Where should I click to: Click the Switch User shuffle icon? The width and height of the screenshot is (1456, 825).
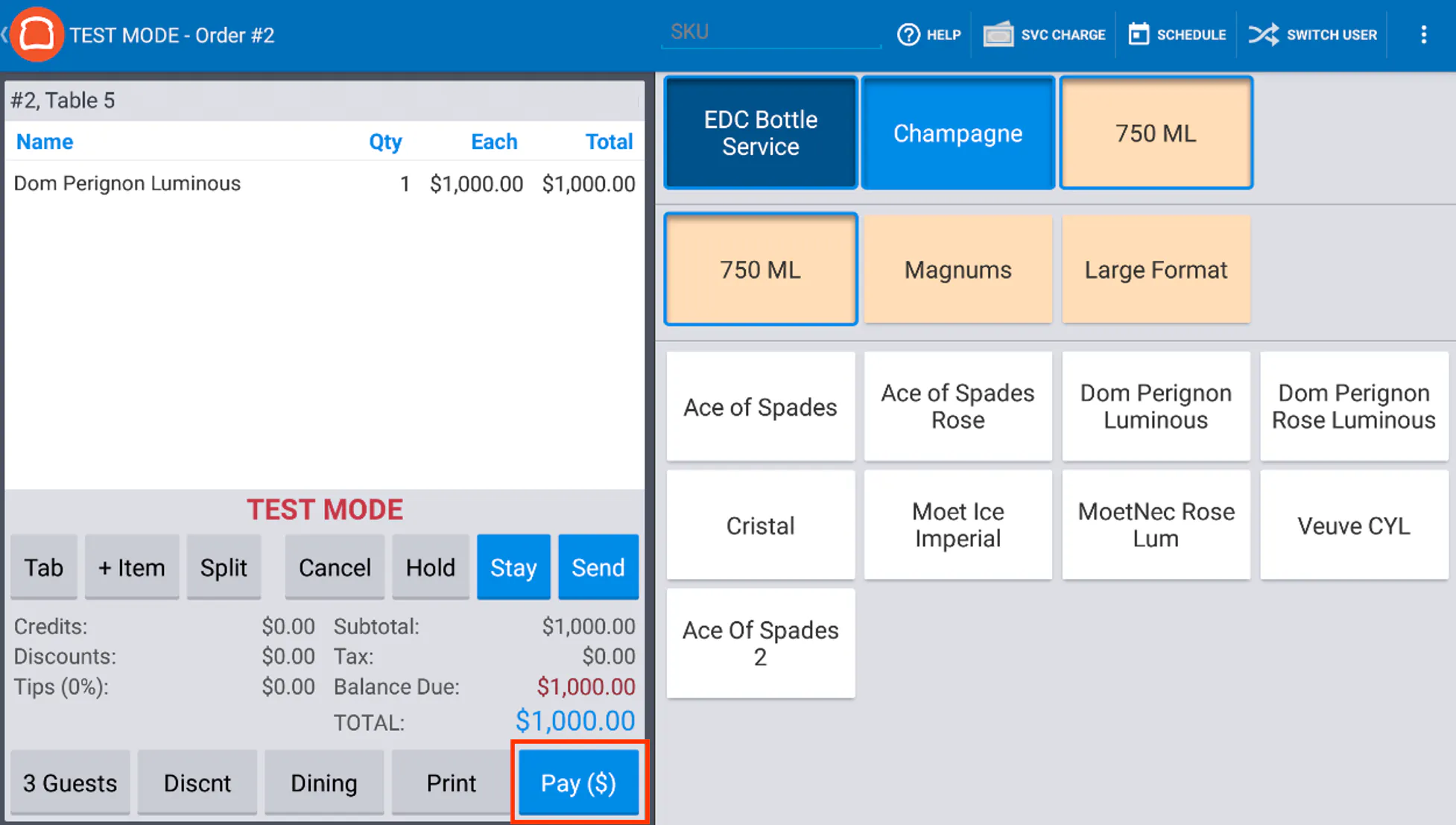(x=1264, y=34)
